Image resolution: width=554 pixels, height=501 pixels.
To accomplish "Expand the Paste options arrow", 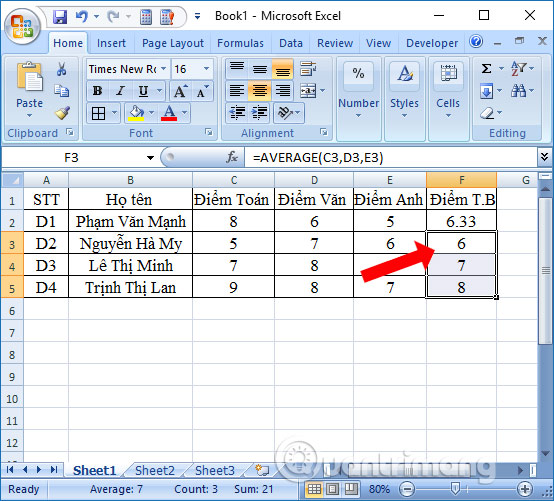I will (29, 116).
